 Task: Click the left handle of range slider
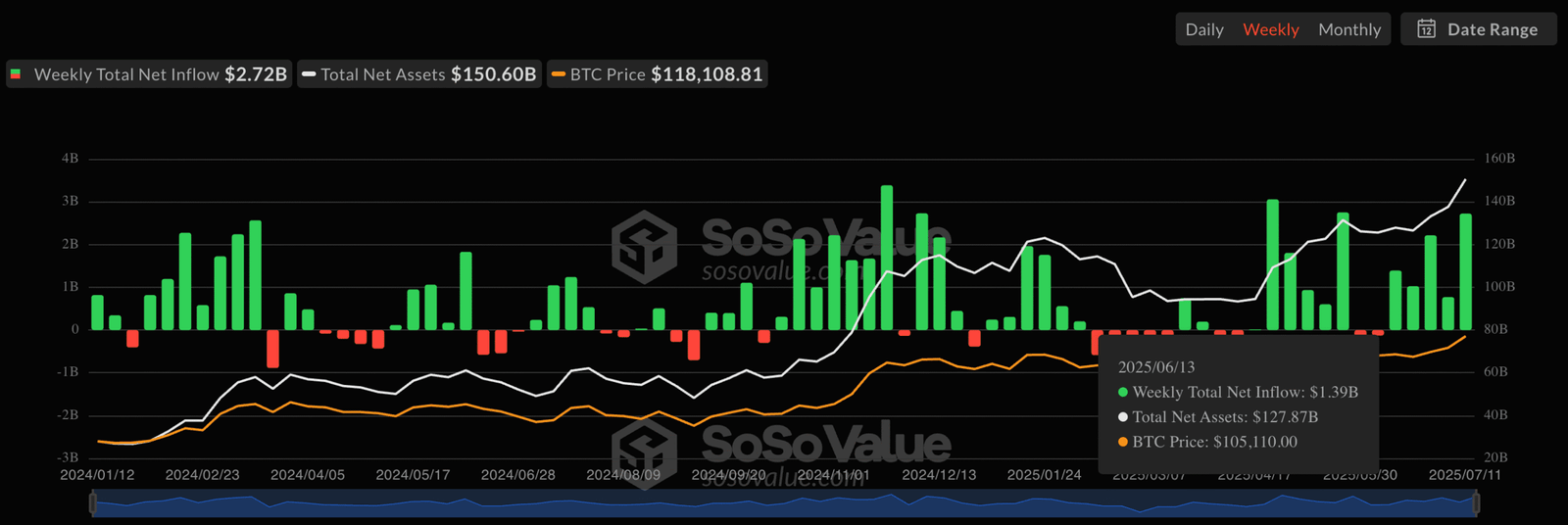[93, 503]
